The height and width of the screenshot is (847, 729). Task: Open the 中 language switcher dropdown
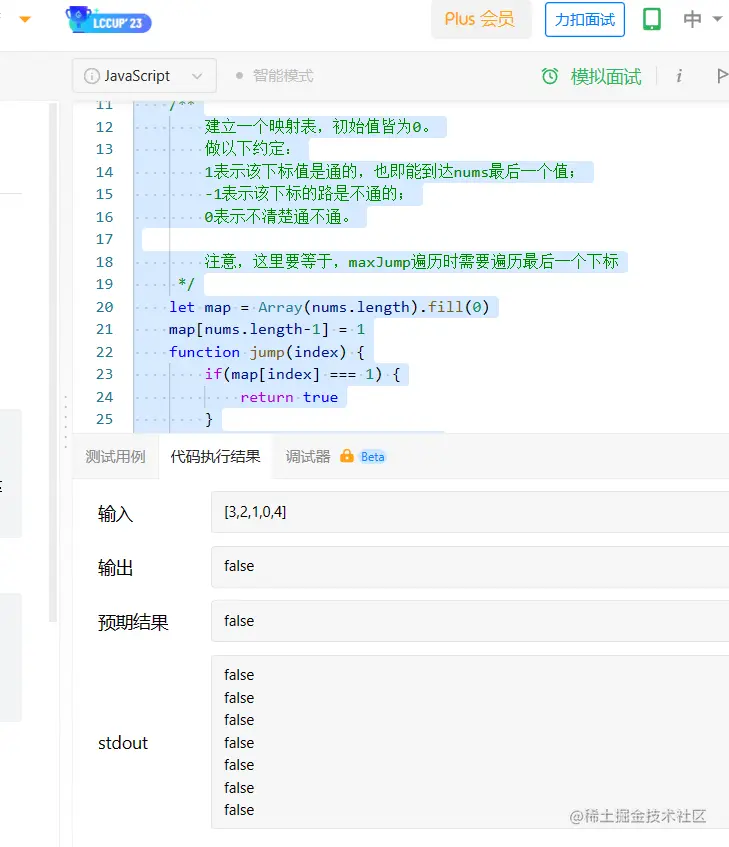[x=702, y=19]
